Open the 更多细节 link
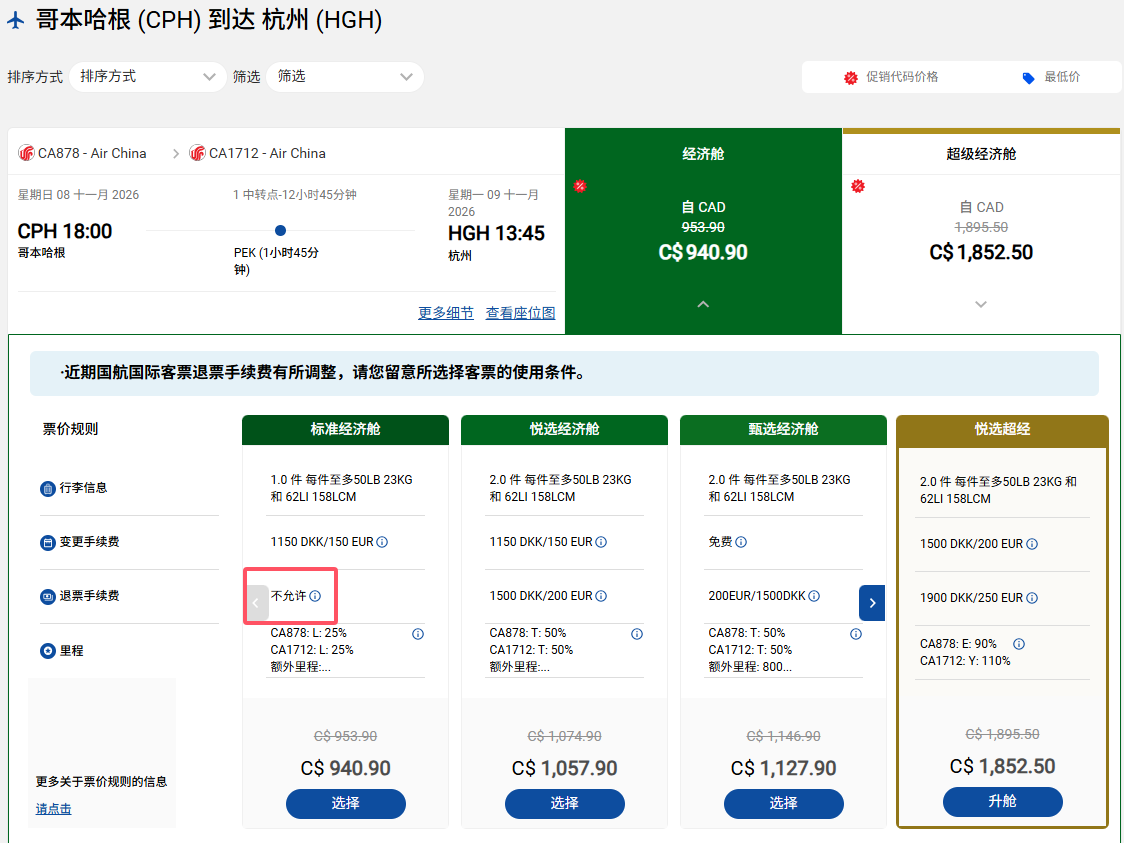 click(446, 313)
